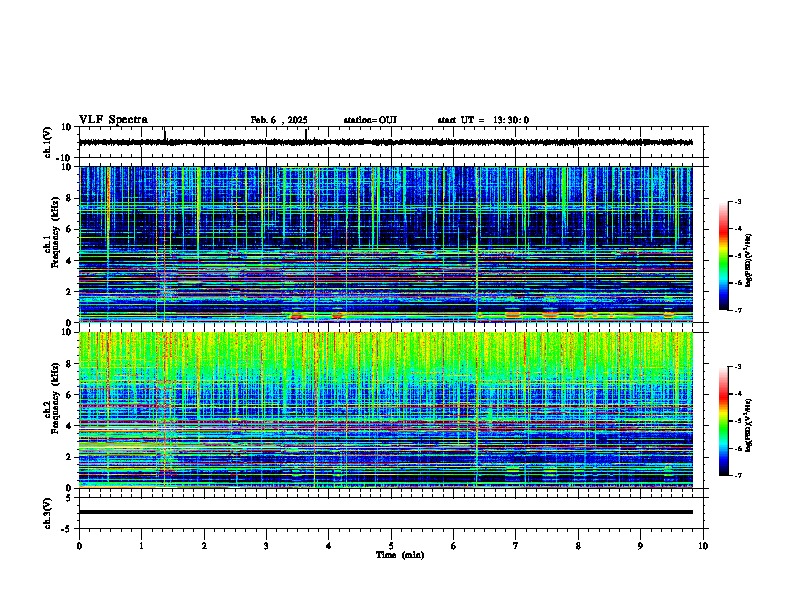Click the ch.1 voltage waveform trace
This screenshot has width=792, height=612.
(385, 142)
